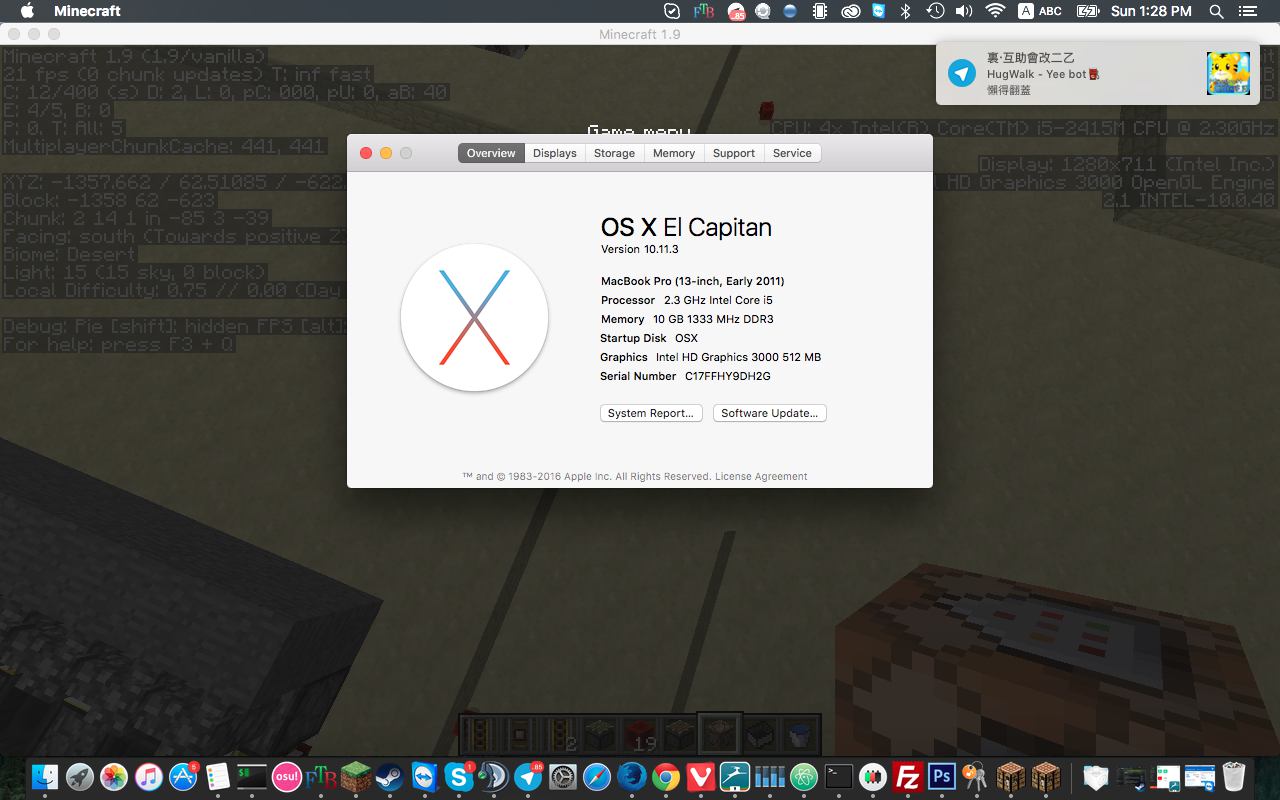This screenshot has width=1280, height=800.
Task: Open the Wi-Fi status menu
Action: (994, 11)
